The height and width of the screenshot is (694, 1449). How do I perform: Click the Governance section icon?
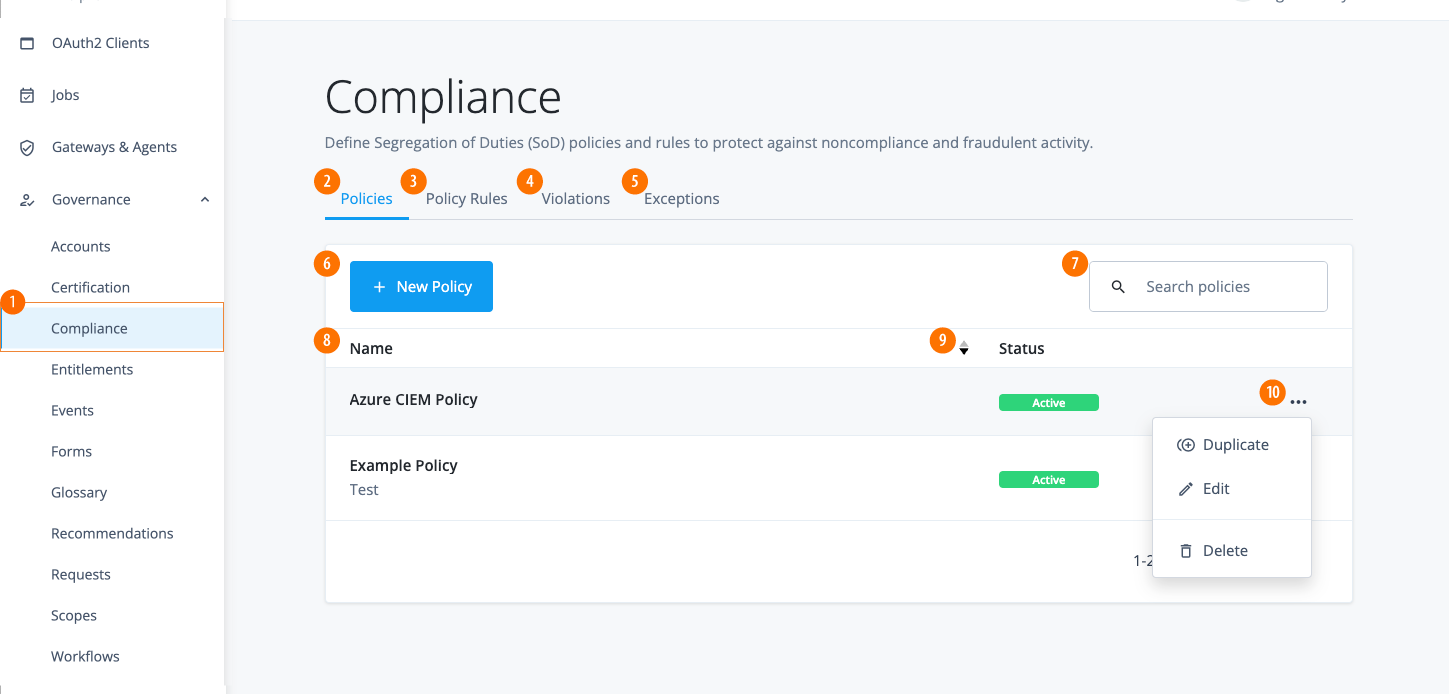coord(27,199)
